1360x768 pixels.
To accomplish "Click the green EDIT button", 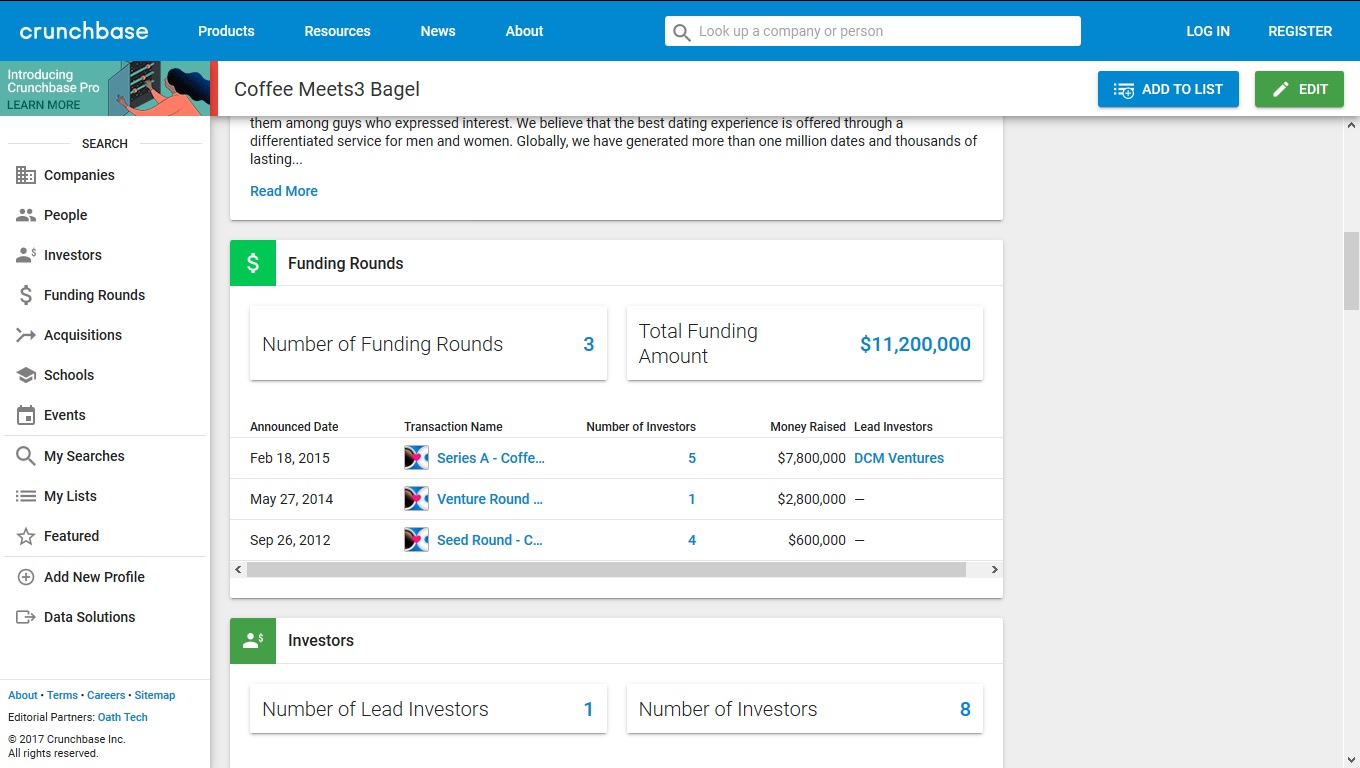I will pos(1299,89).
